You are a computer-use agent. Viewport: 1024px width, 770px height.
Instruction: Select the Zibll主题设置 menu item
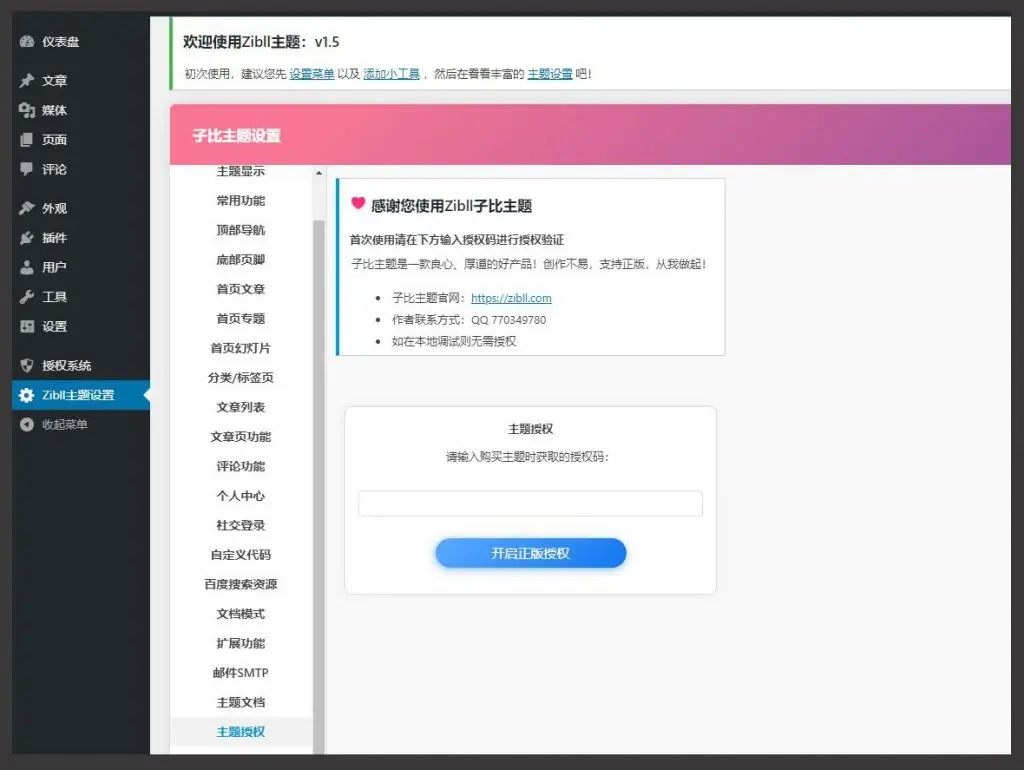pyautogui.click(x=81, y=395)
